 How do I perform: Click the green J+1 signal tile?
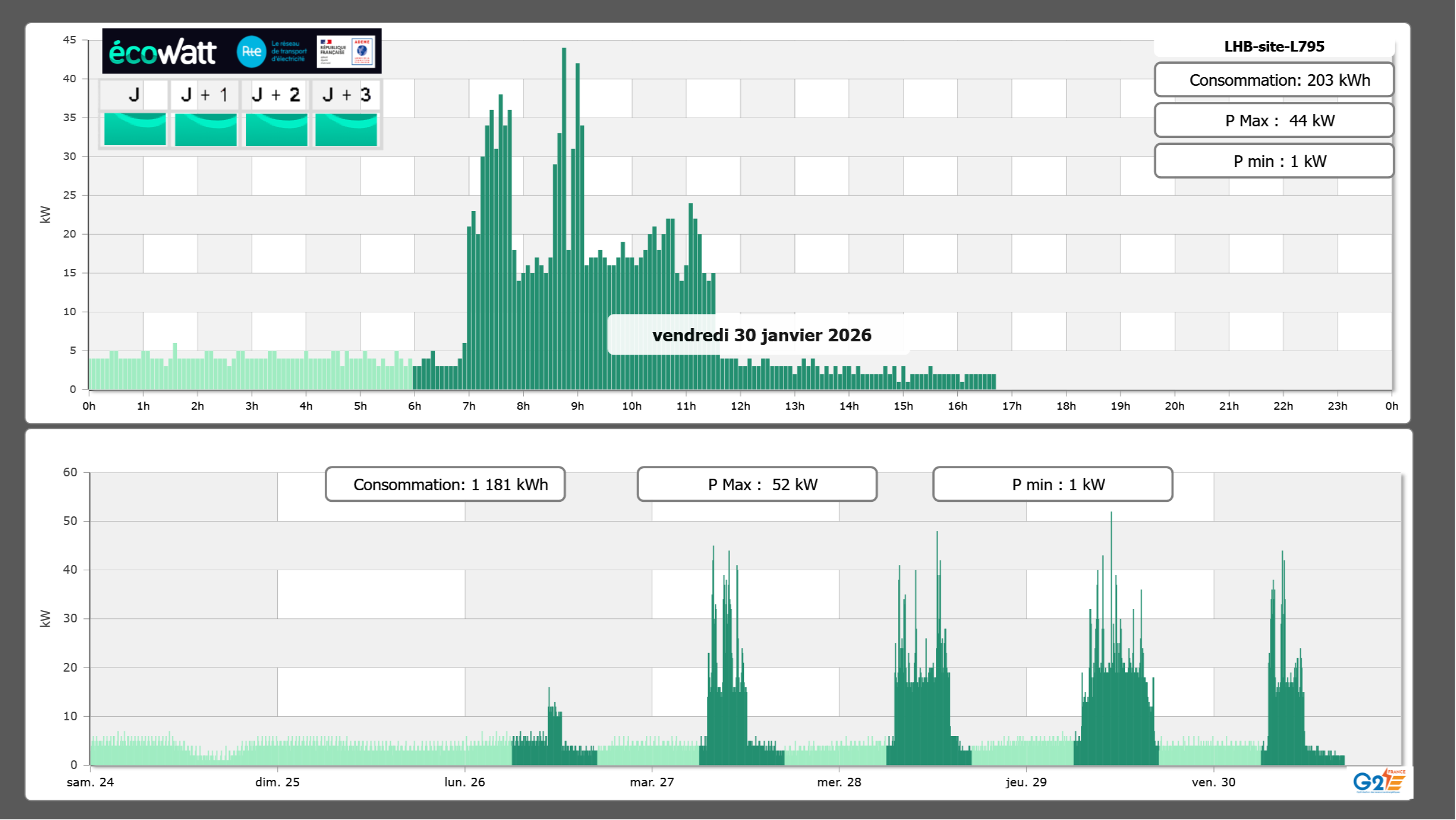click(205, 129)
